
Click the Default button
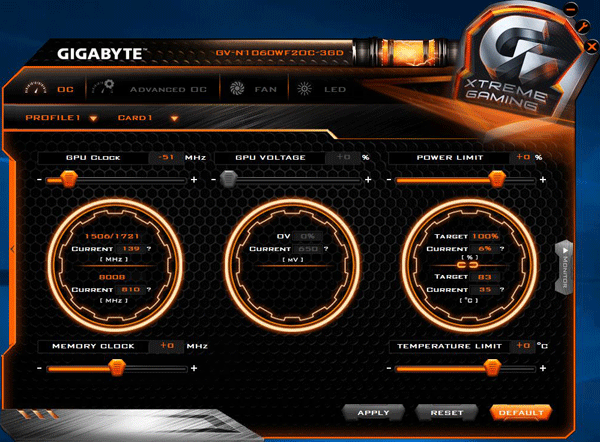521,413
